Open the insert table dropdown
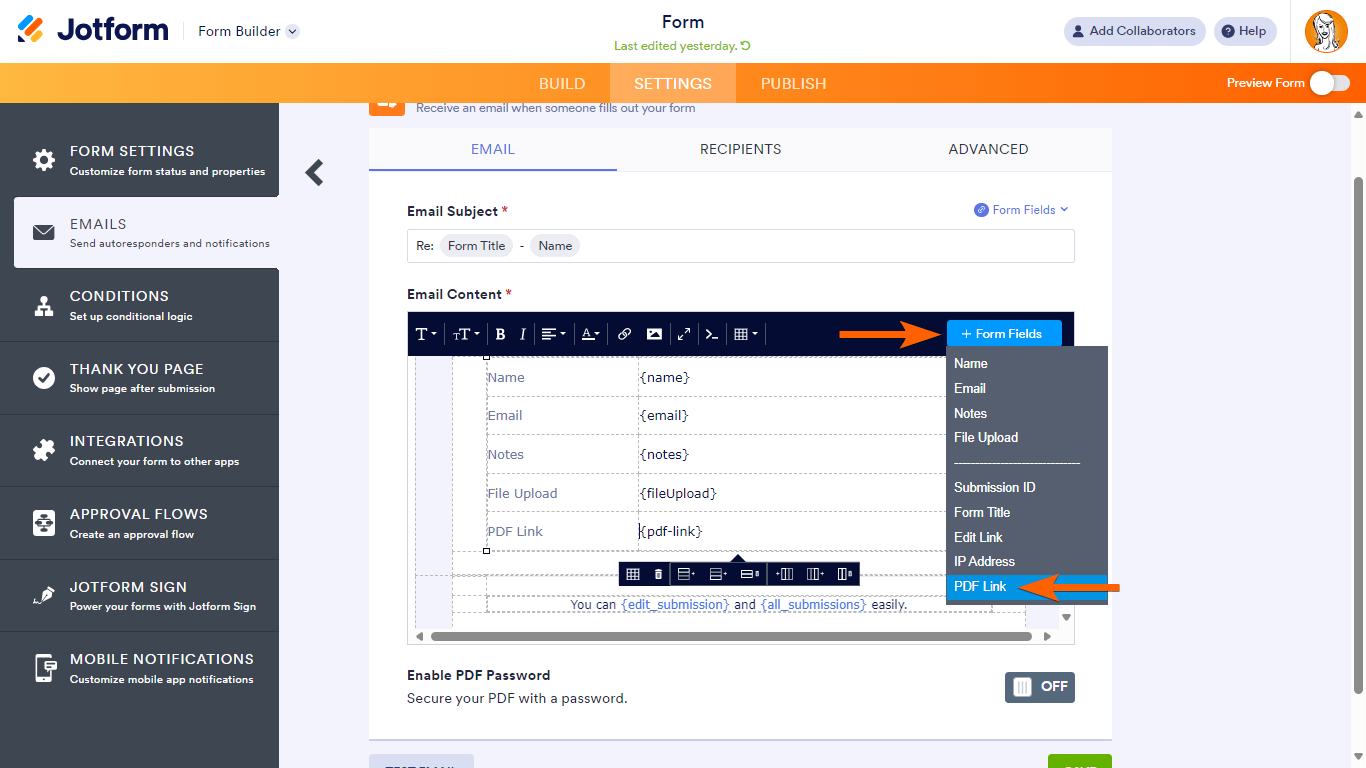 (x=746, y=334)
